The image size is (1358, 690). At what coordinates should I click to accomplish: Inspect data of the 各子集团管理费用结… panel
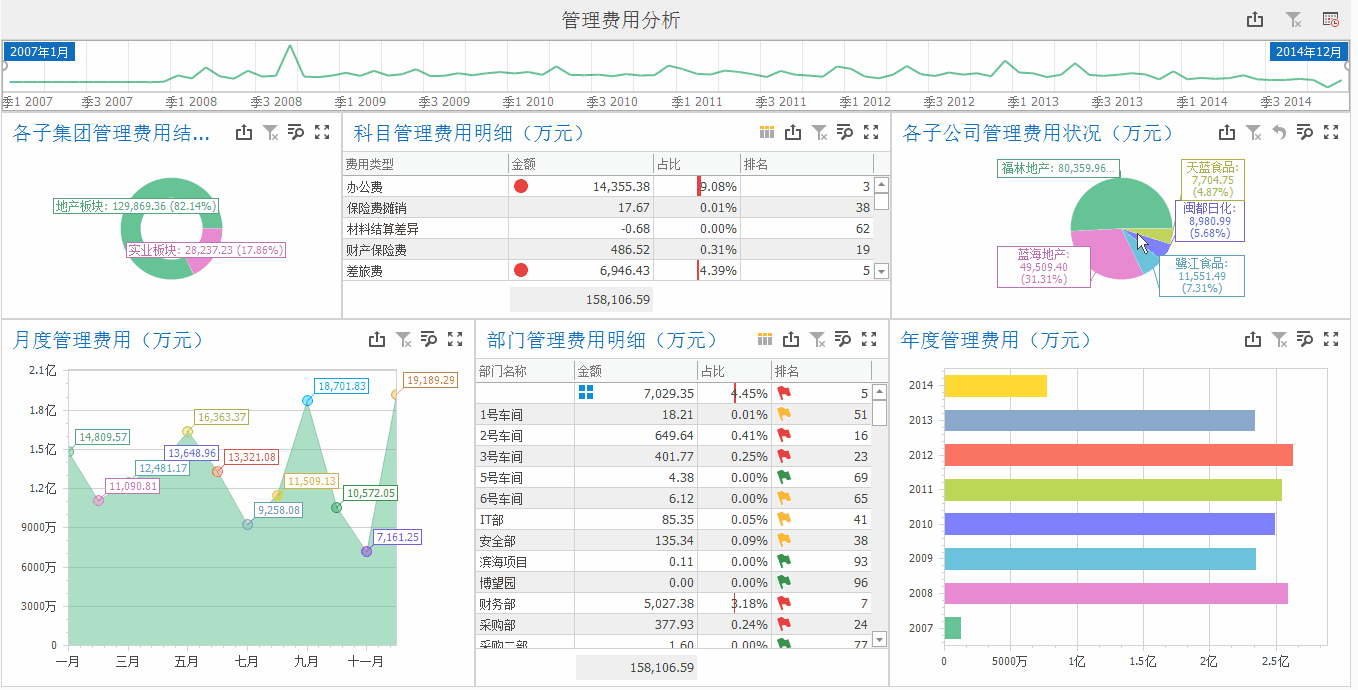click(x=296, y=132)
